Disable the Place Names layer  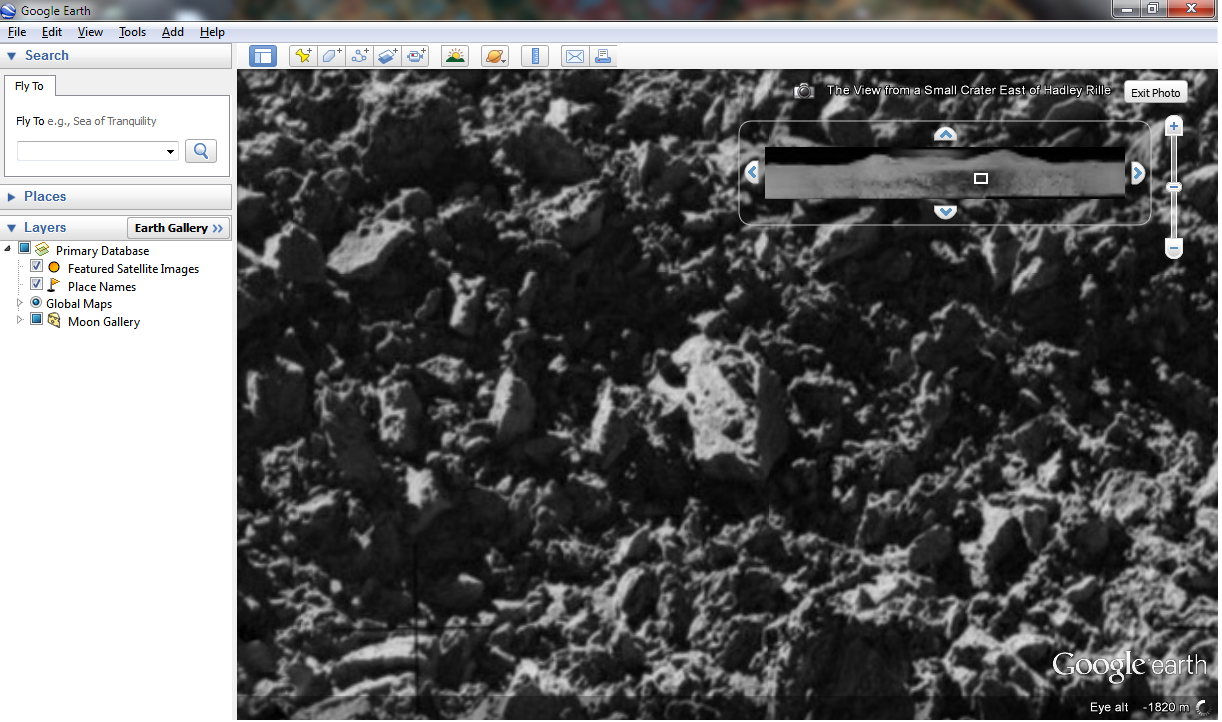(x=36, y=286)
